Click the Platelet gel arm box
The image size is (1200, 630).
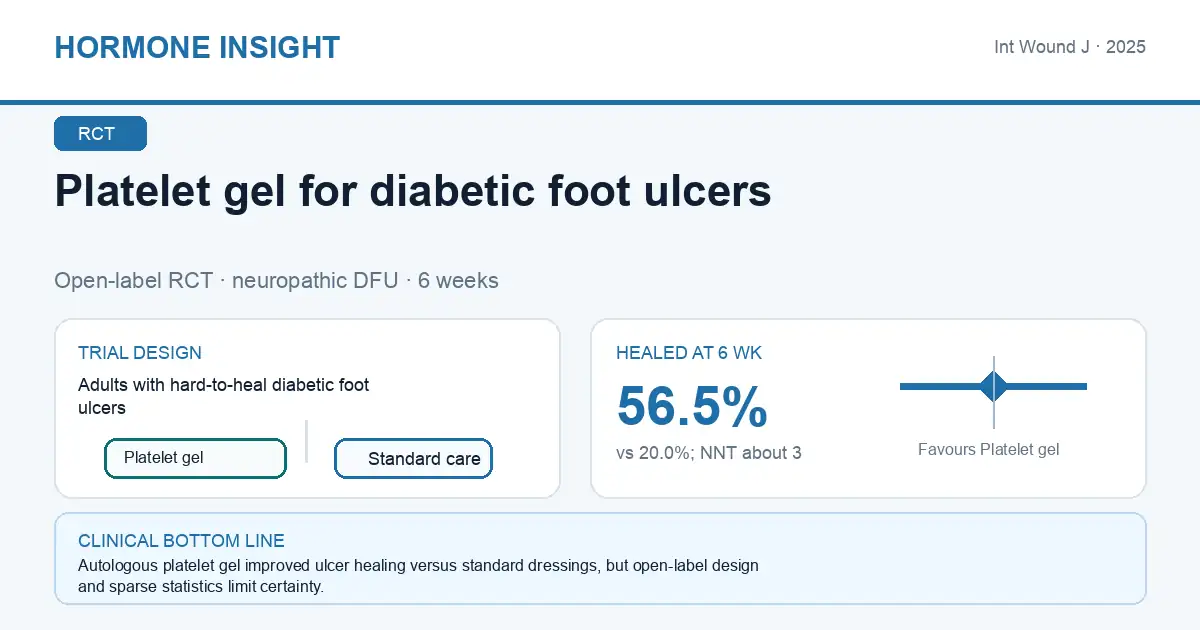pos(196,458)
